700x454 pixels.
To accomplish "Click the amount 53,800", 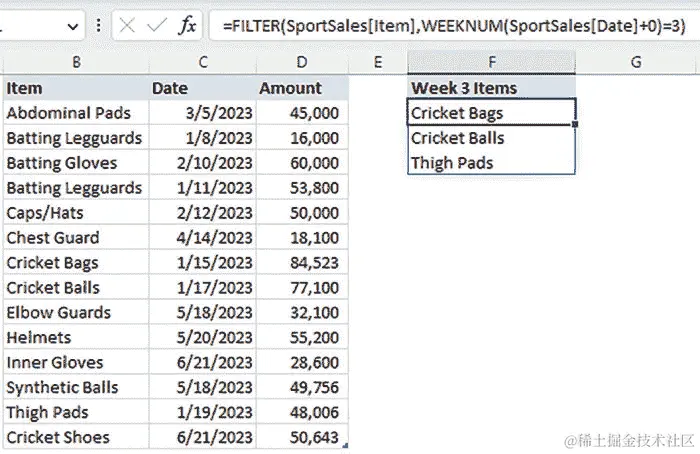I will 302,188.
